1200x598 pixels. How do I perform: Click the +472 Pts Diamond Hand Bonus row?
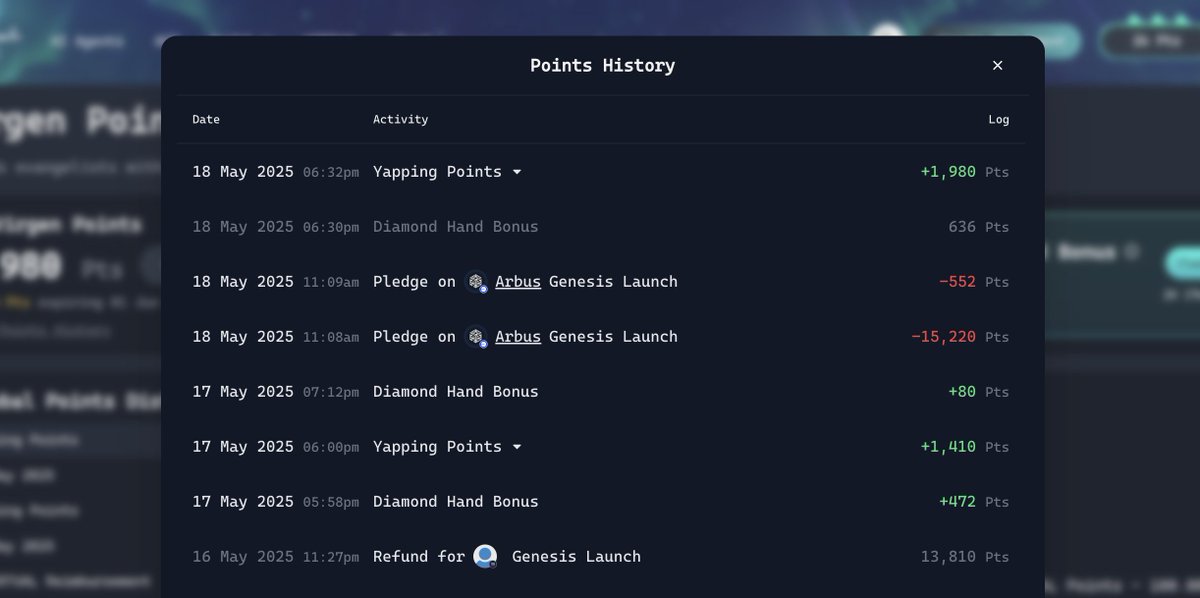point(601,502)
